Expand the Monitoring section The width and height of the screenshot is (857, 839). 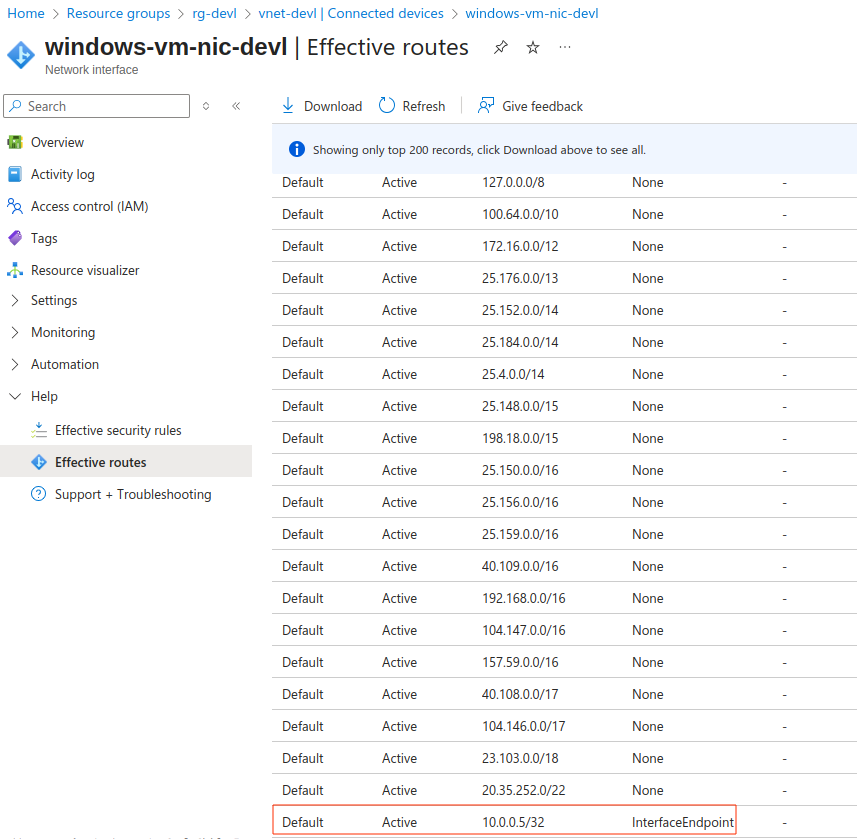(15, 332)
